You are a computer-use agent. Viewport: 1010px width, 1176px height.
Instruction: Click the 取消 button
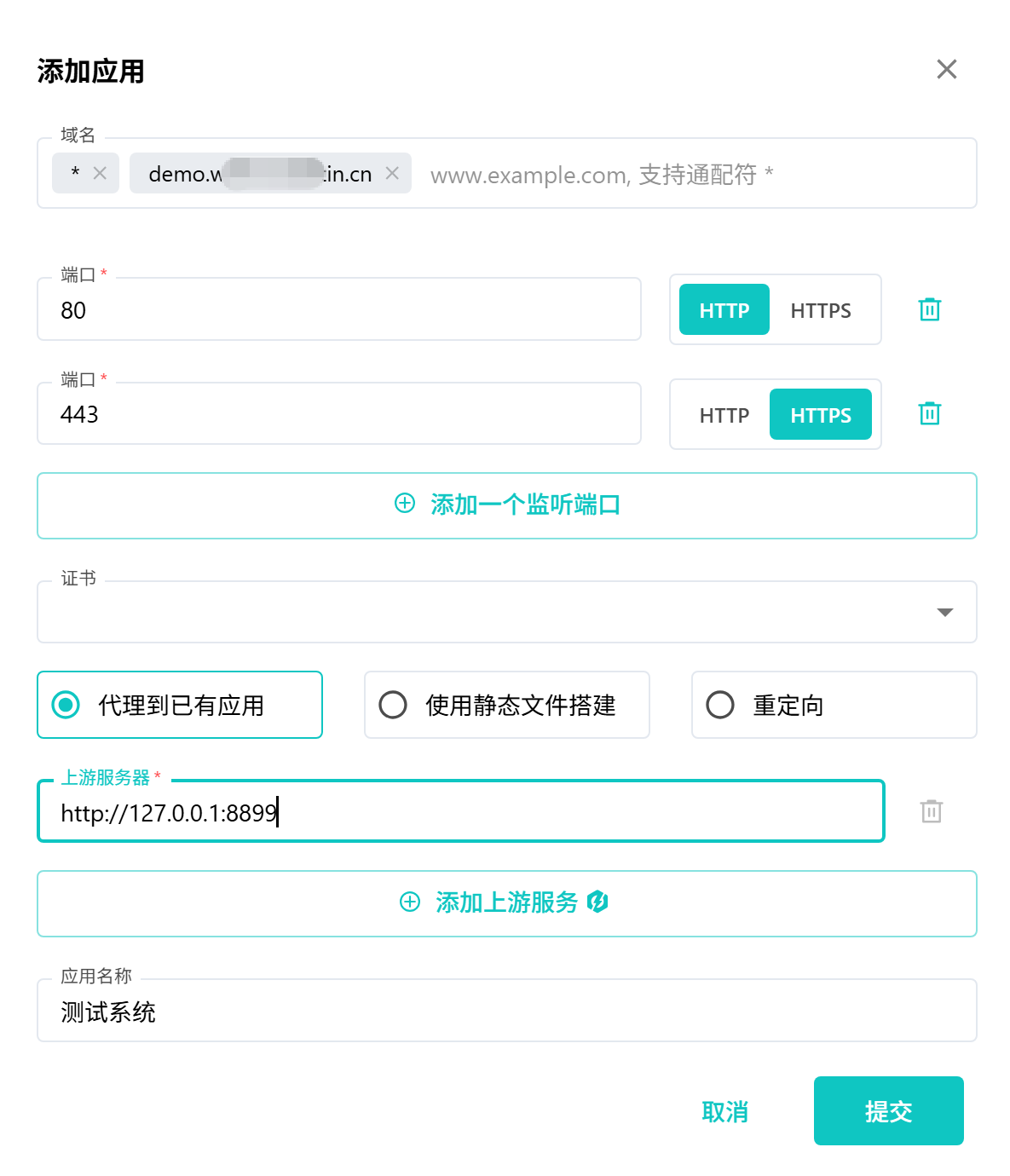[724, 1111]
